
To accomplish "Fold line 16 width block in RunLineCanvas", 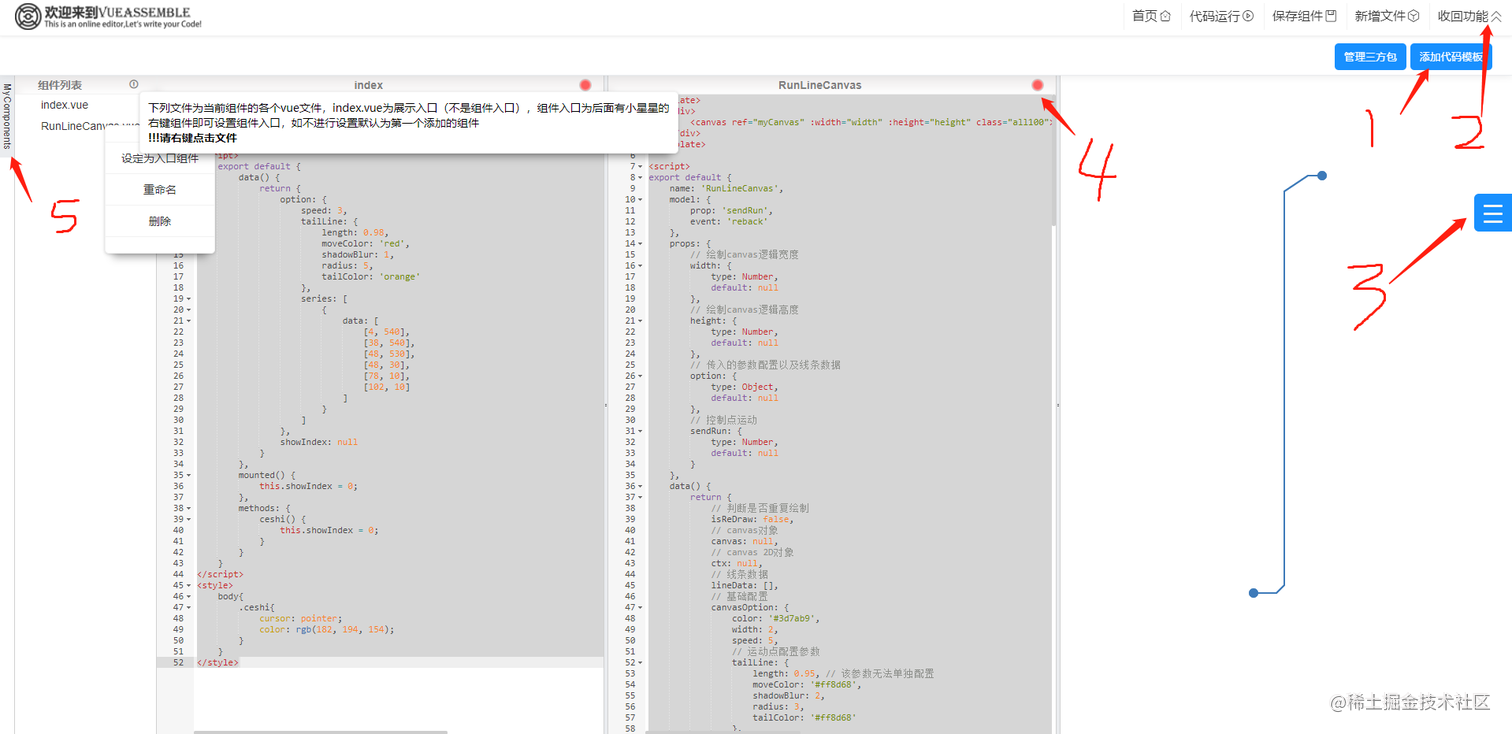I will [641, 266].
